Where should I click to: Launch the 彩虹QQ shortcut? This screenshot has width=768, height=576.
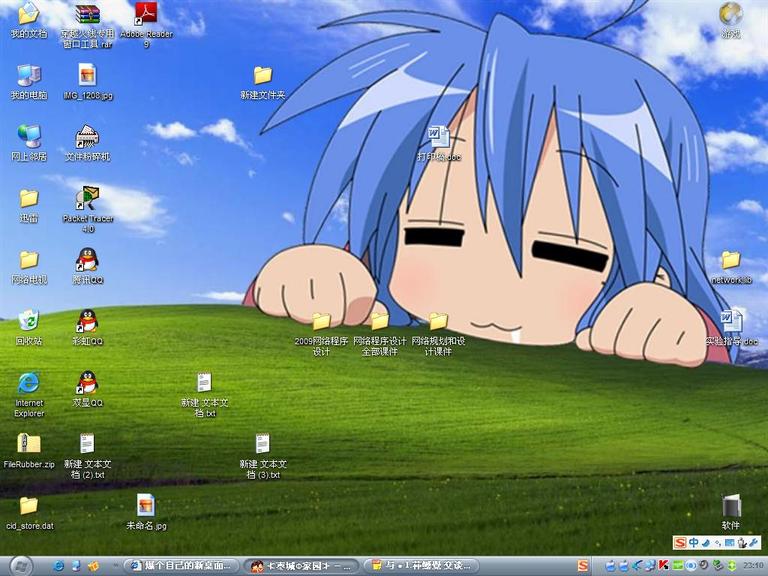pyautogui.click(x=88, y=328)
